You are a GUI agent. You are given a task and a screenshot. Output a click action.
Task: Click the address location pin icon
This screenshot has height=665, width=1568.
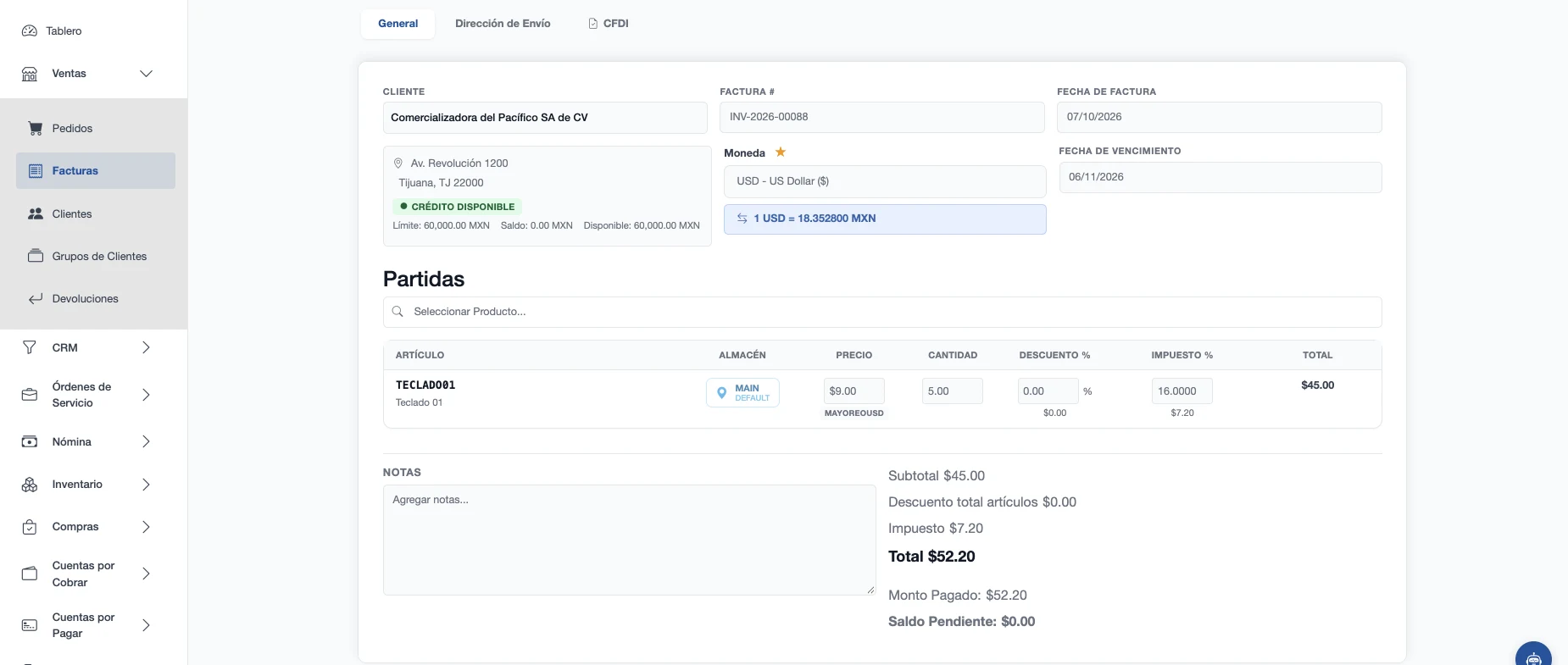(398, 163)
